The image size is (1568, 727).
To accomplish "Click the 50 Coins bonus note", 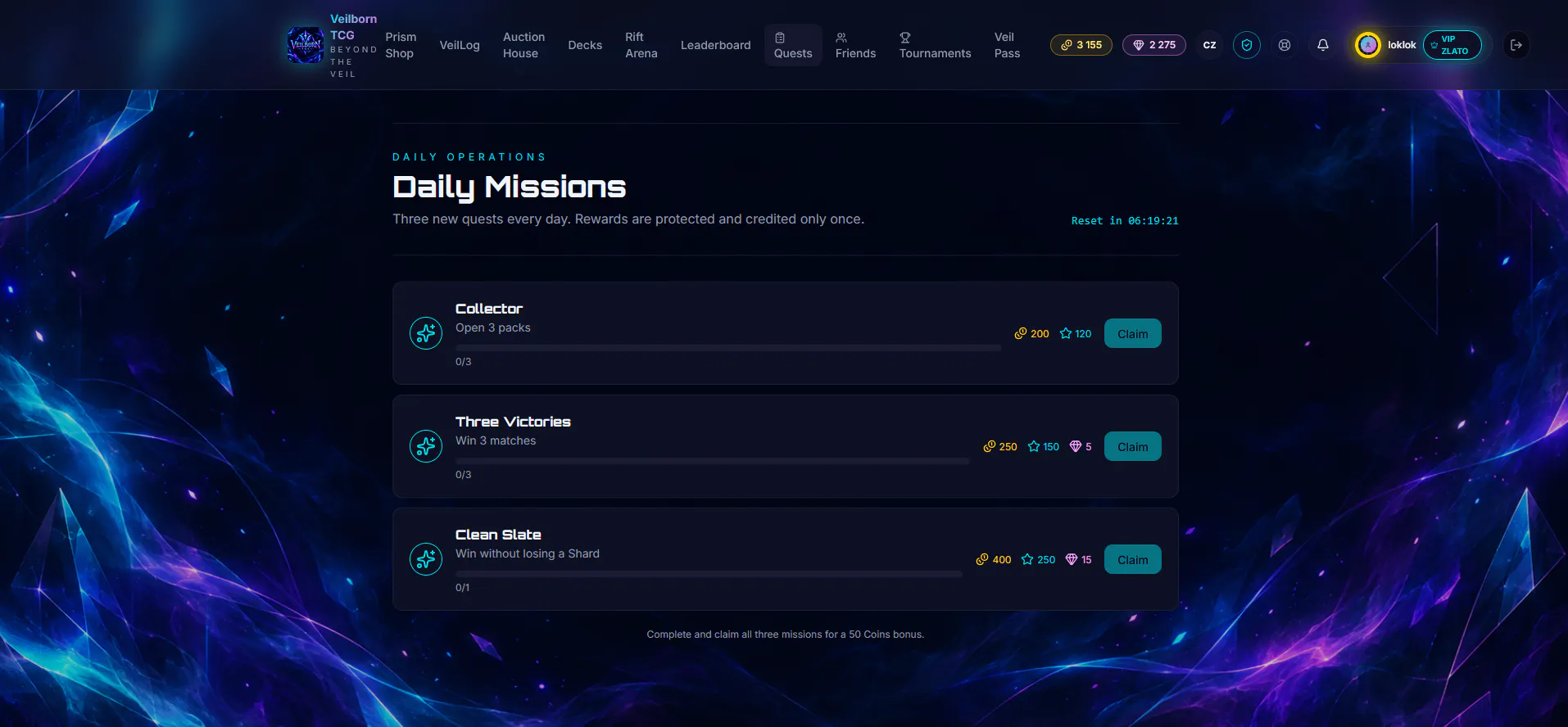I will pos(786,634).
